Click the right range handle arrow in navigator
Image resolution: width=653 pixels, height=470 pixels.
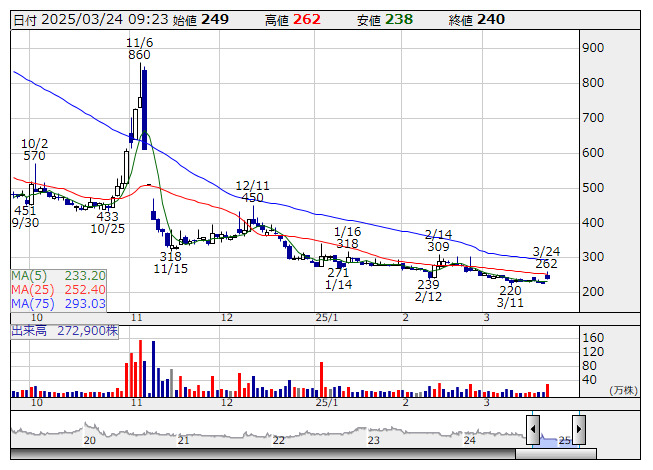pos(578,430)
